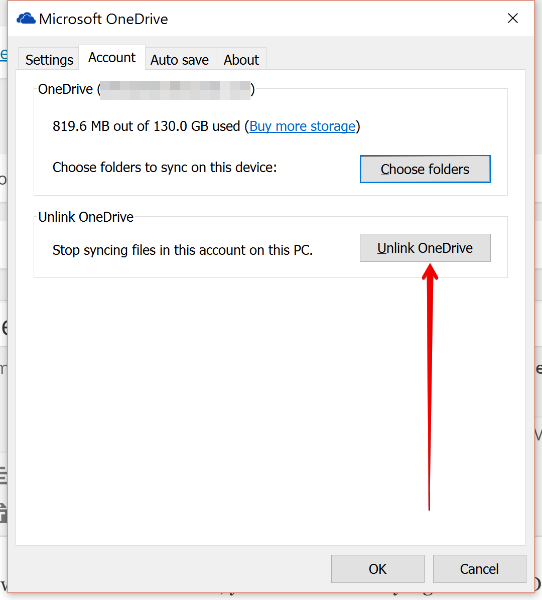542x600 pixels.
Task: Dismiss the dialog with Cancel
Action: coord(480,569)
